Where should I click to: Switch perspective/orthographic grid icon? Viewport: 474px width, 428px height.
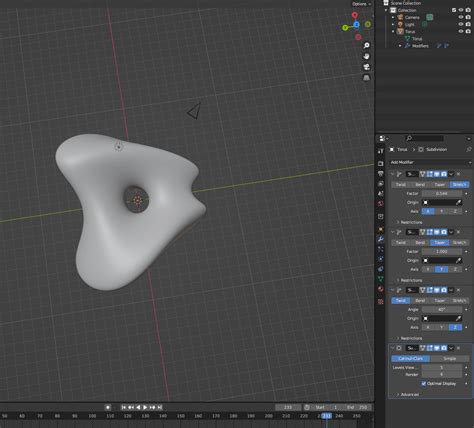coord(366,78)
